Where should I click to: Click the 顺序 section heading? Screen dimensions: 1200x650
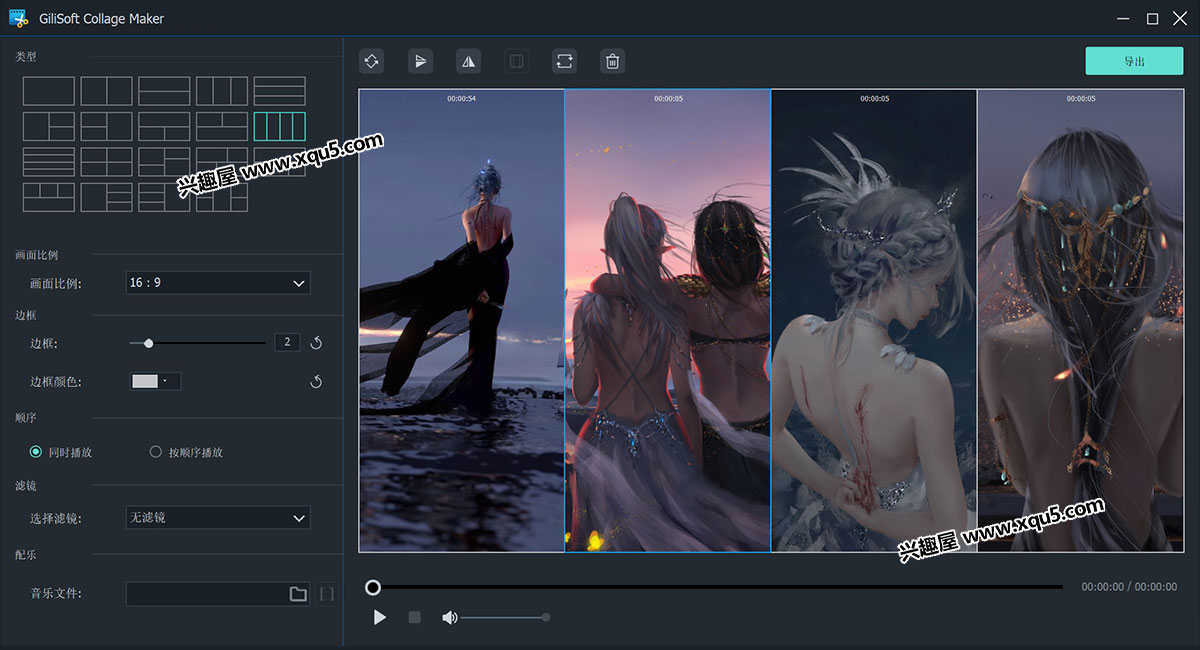[x=26, y=417]
